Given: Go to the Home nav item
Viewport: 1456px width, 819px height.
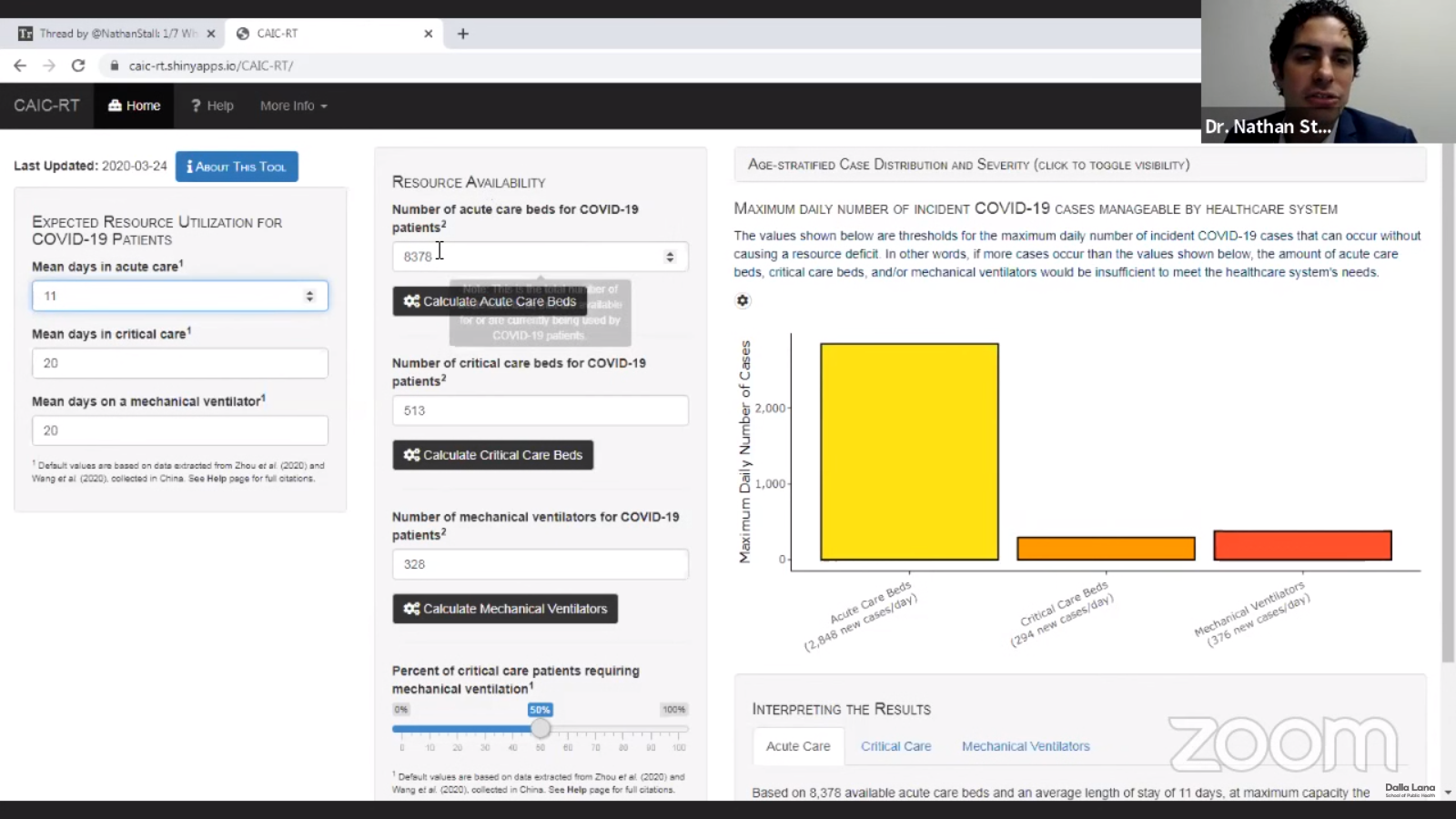Looking at the screenshot, I should pos(134,106).
